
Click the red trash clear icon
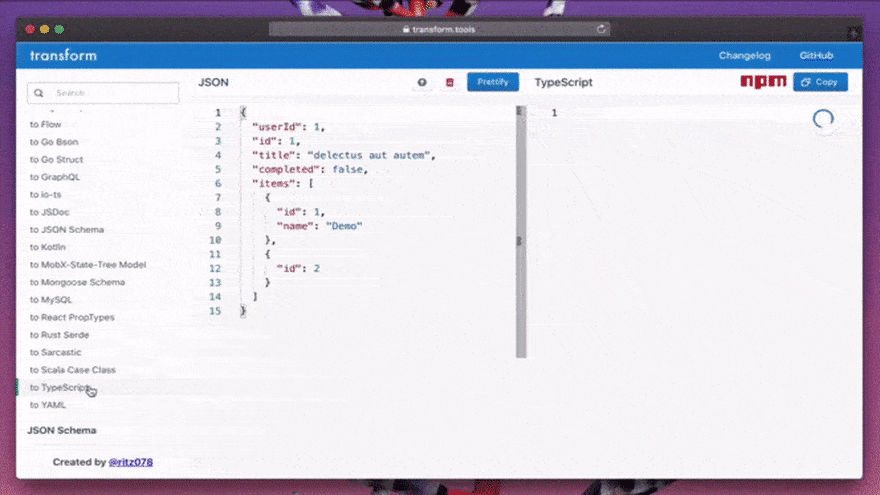pyautogui.click(x=450, y=82)
